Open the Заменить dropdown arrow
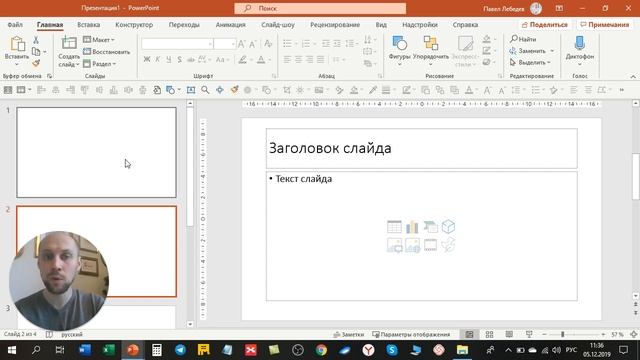 click(x=552, y=51)
